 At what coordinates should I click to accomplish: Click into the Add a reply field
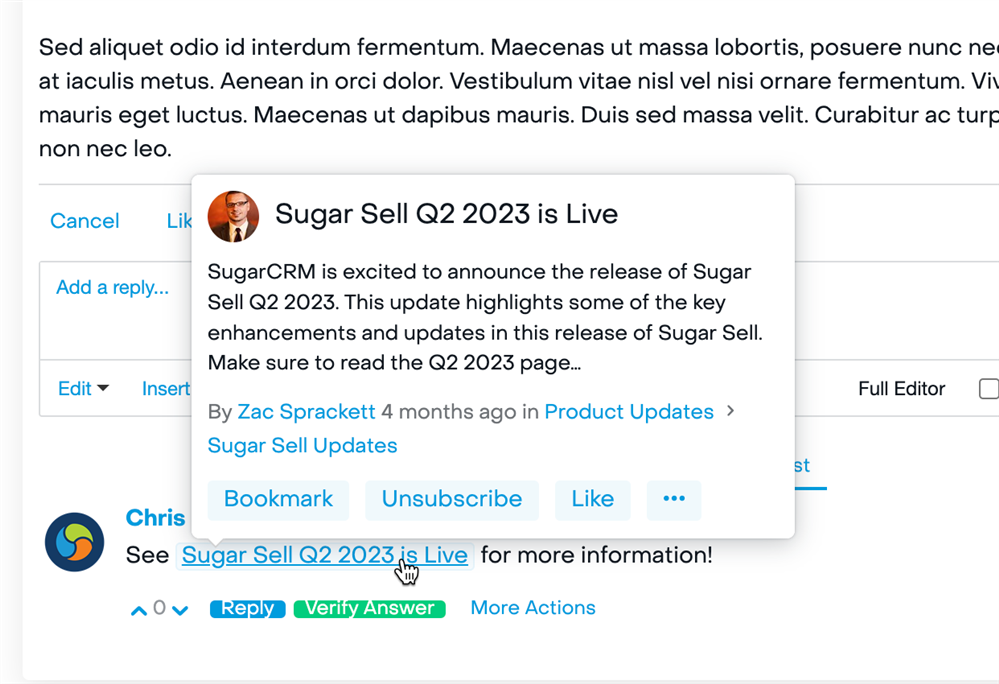[x=112, y=288]
